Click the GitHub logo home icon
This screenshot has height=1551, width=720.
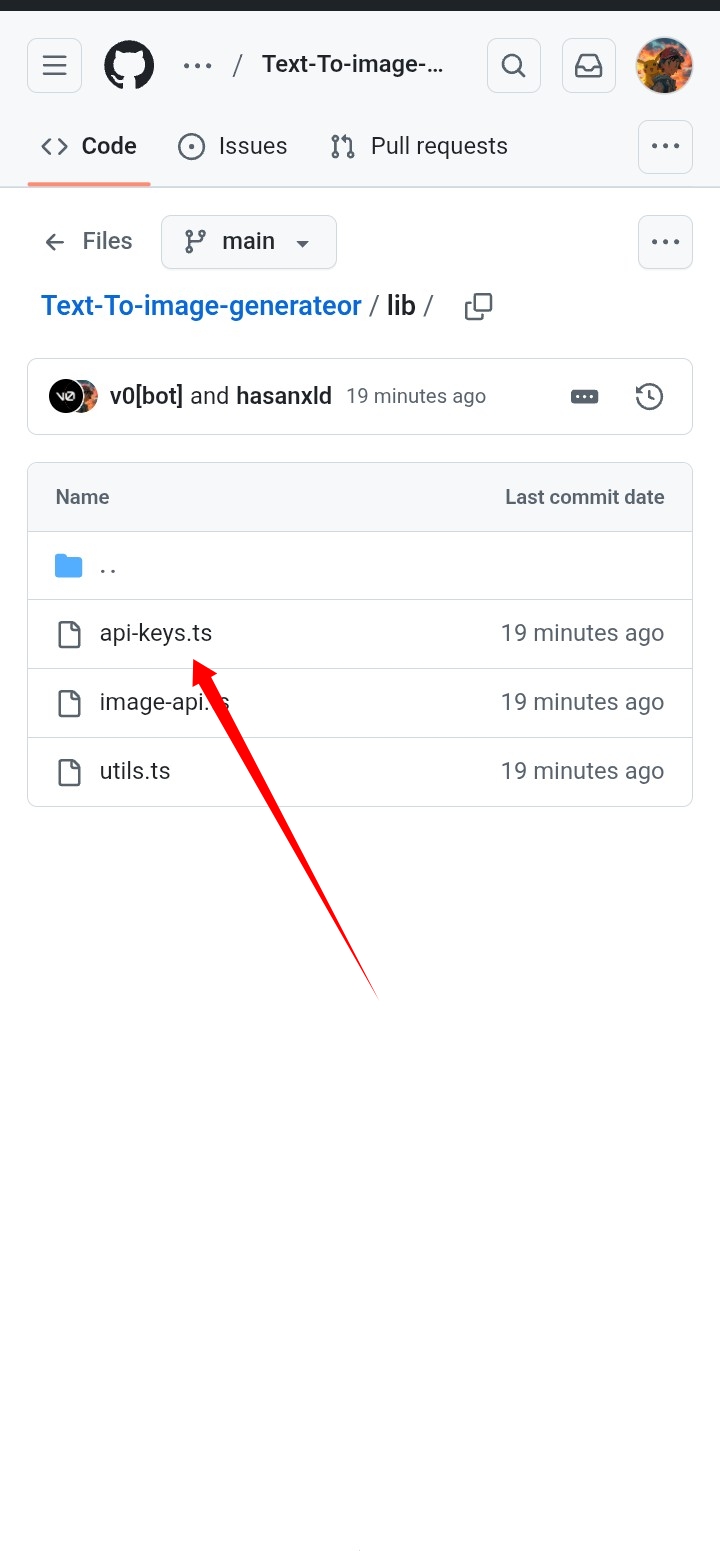(129, 66)
